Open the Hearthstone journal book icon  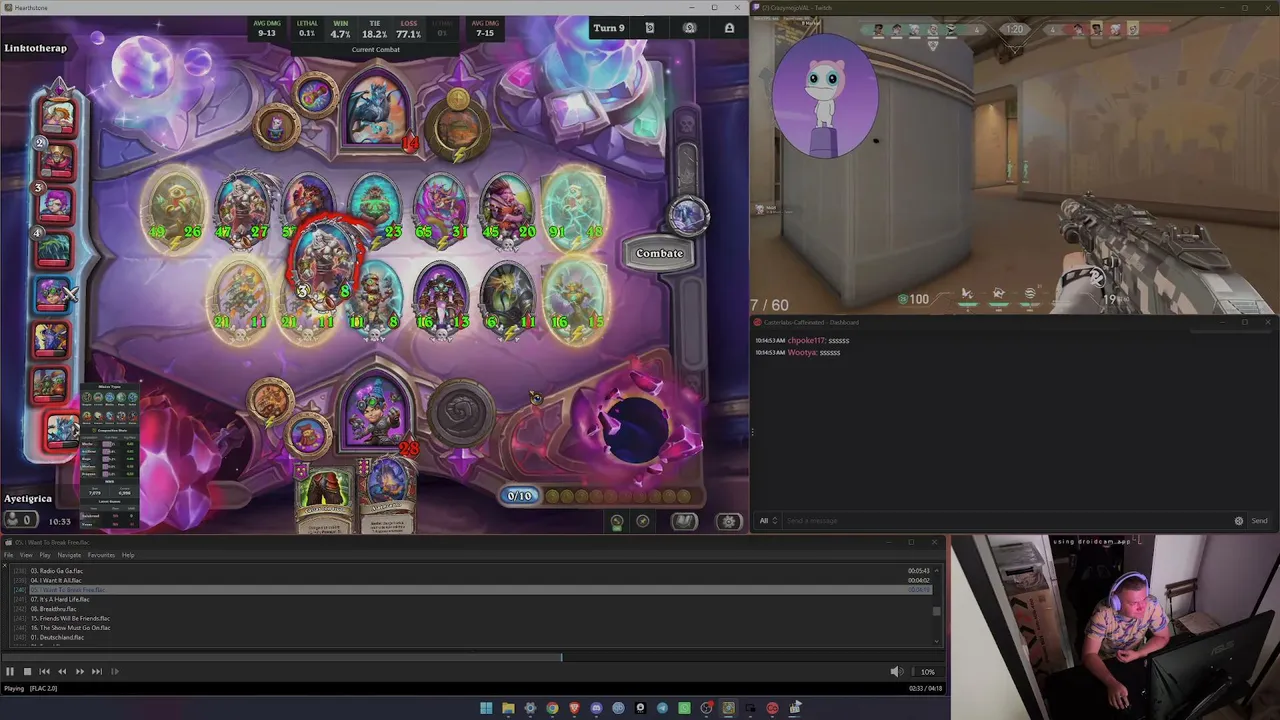click(x=684, y=521)
